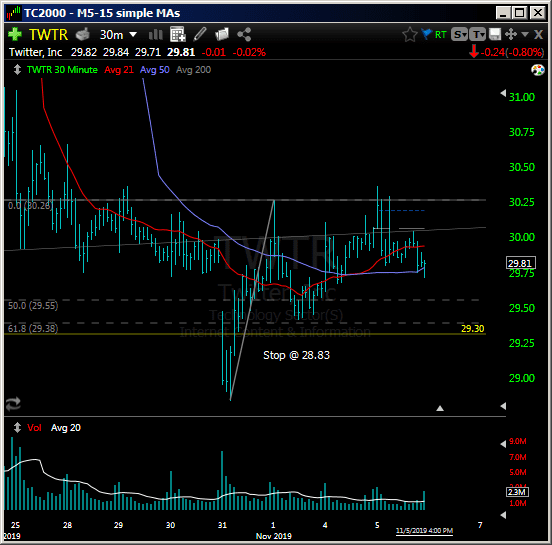Image resolution: width=552 pixels, height=545 pixels.
Task: Expand the chart options down arrow
Action: pos(525,35)
